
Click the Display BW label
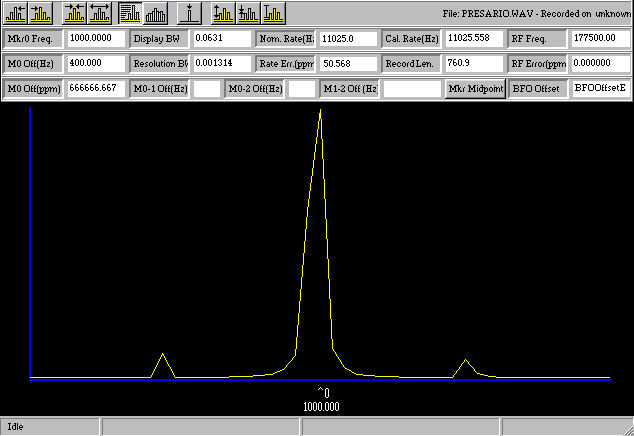pyautogui.click(x=159, y=39)
